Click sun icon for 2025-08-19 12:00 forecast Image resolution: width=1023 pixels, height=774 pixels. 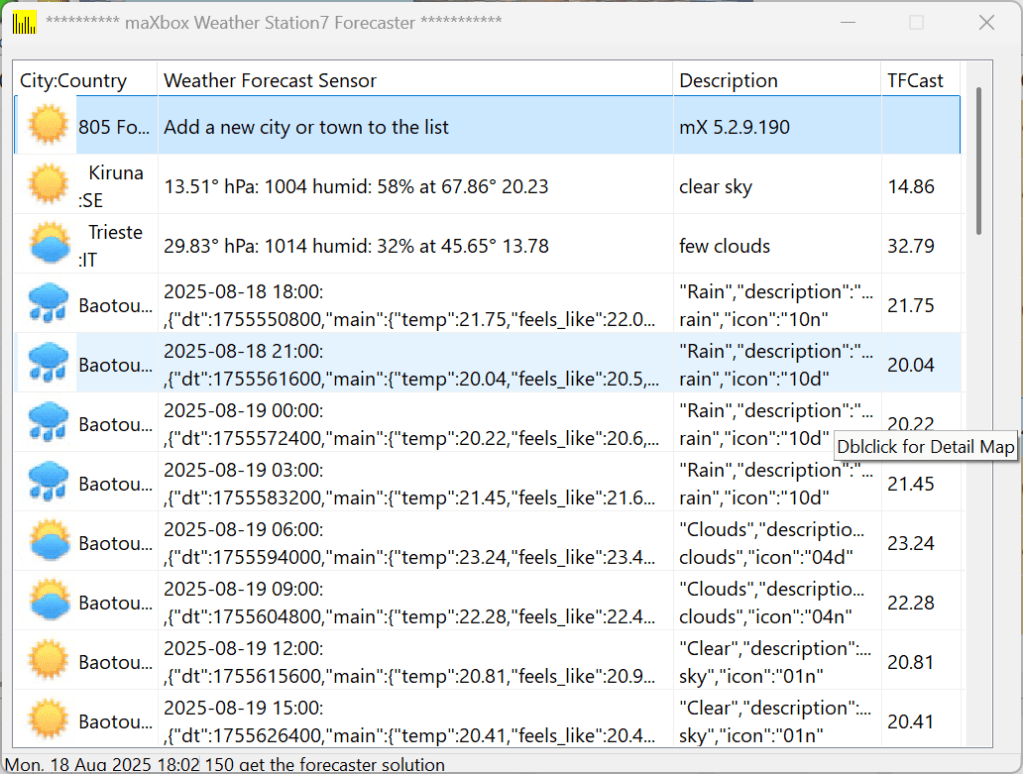tap(47, 661)
